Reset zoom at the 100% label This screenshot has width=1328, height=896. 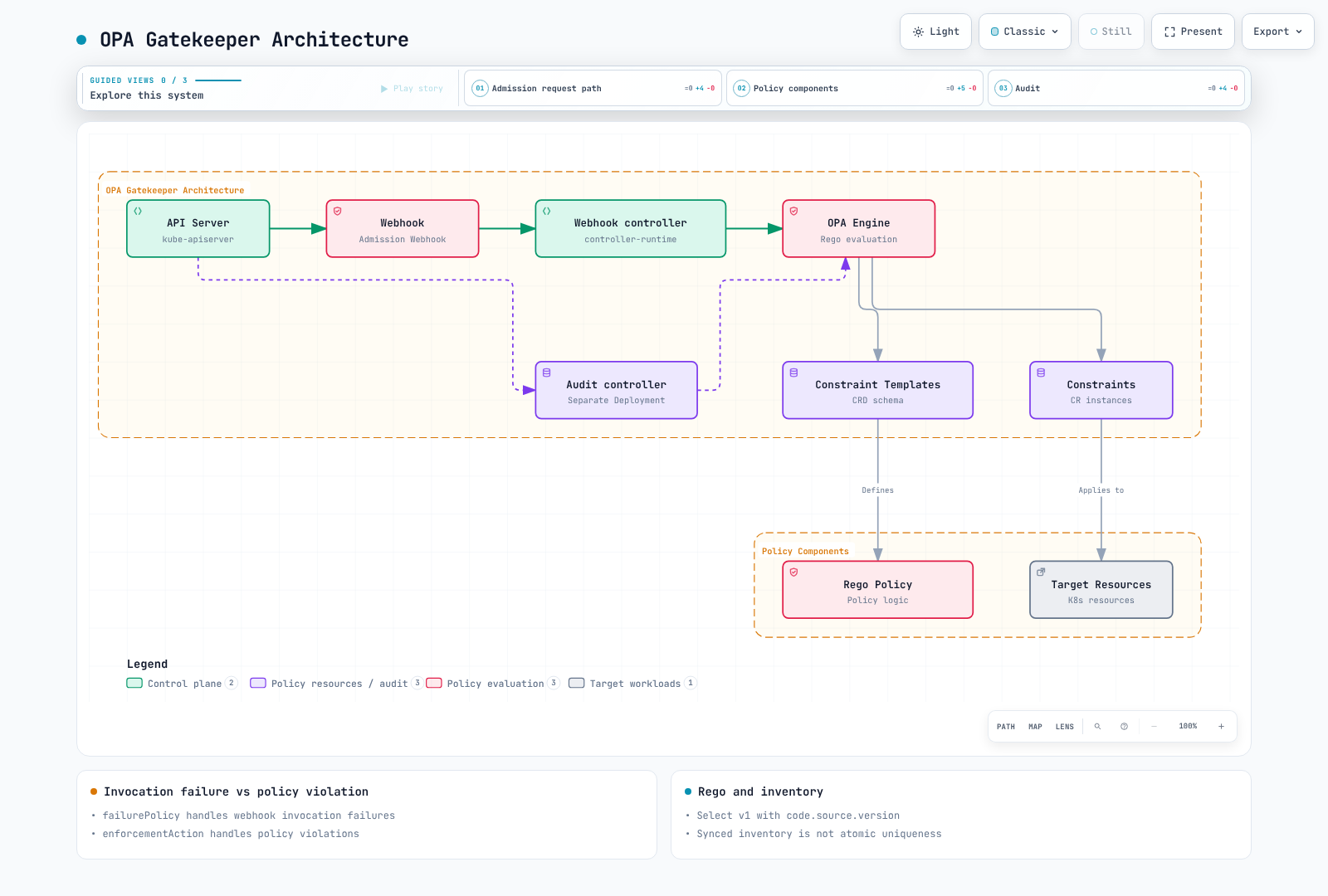(1188, 727)
